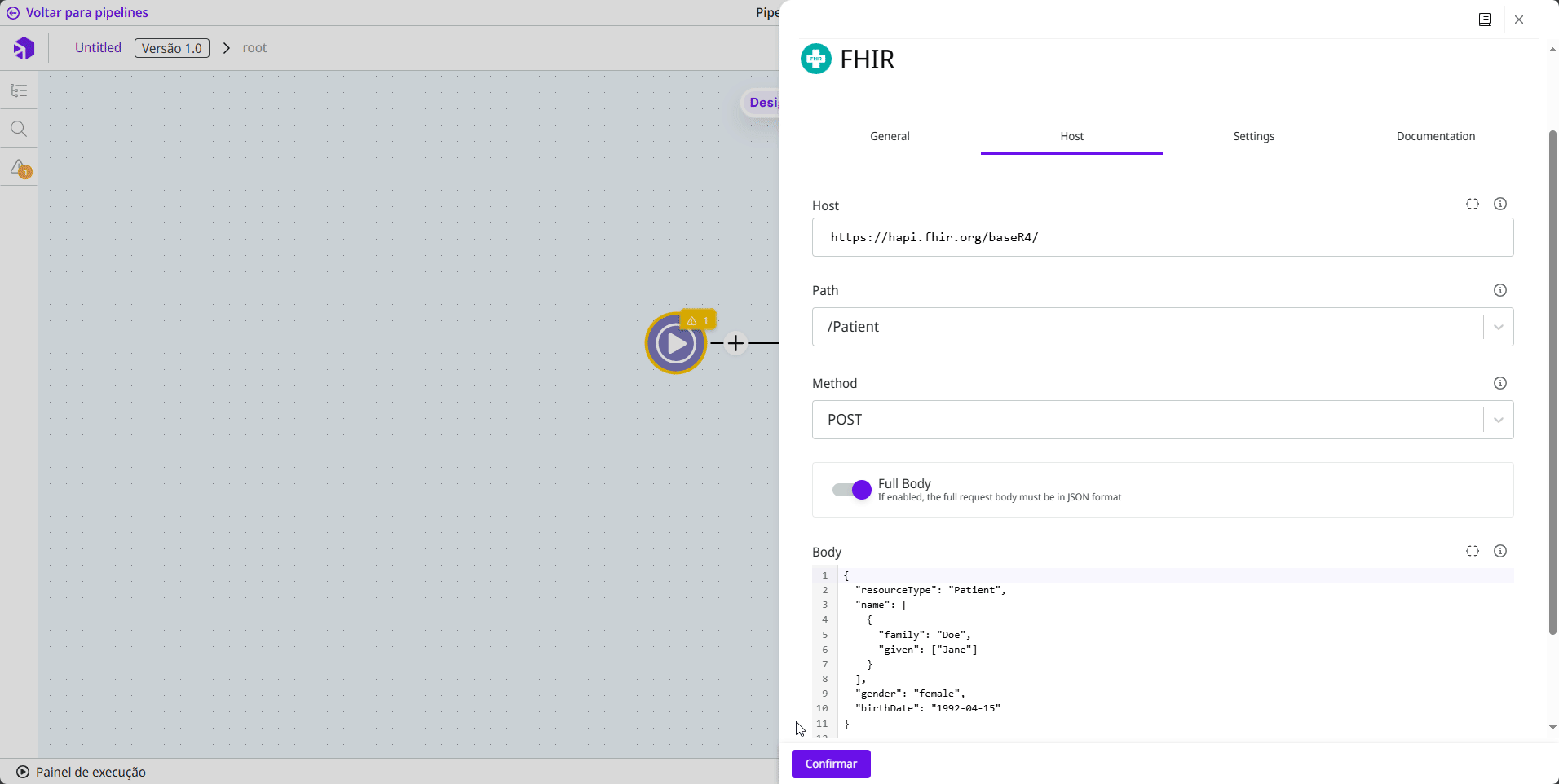Click the Host field expression braces icon

click(1473, 205)
